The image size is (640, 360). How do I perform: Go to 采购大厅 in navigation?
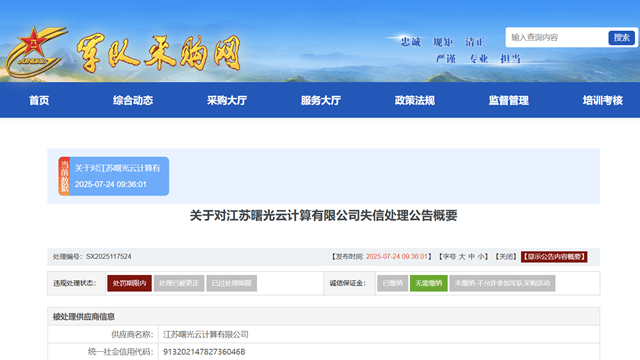[x=227, y=100]
